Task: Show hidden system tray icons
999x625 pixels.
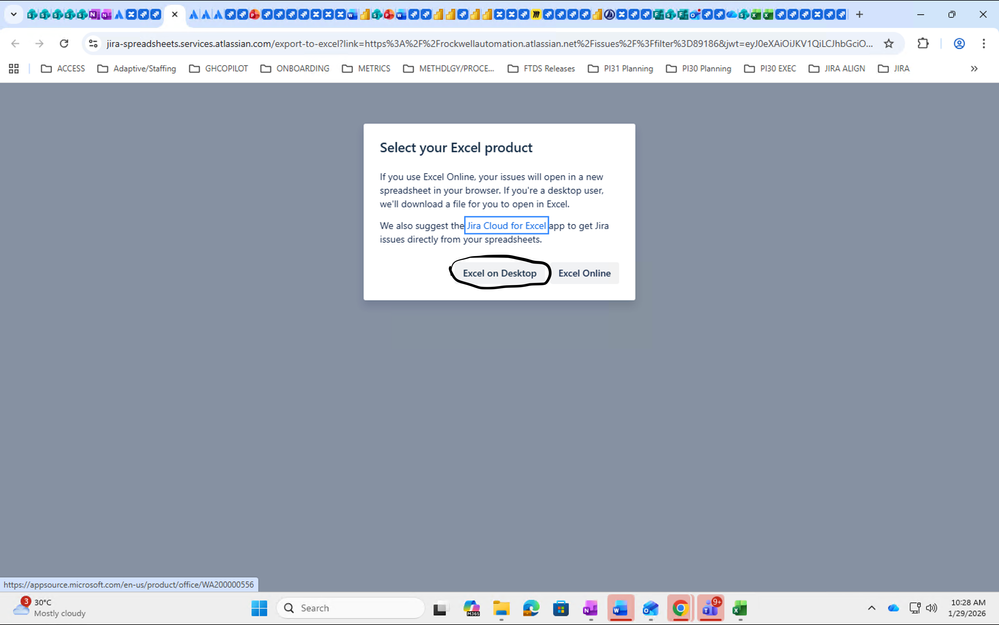Action: [x=872, y=608]
